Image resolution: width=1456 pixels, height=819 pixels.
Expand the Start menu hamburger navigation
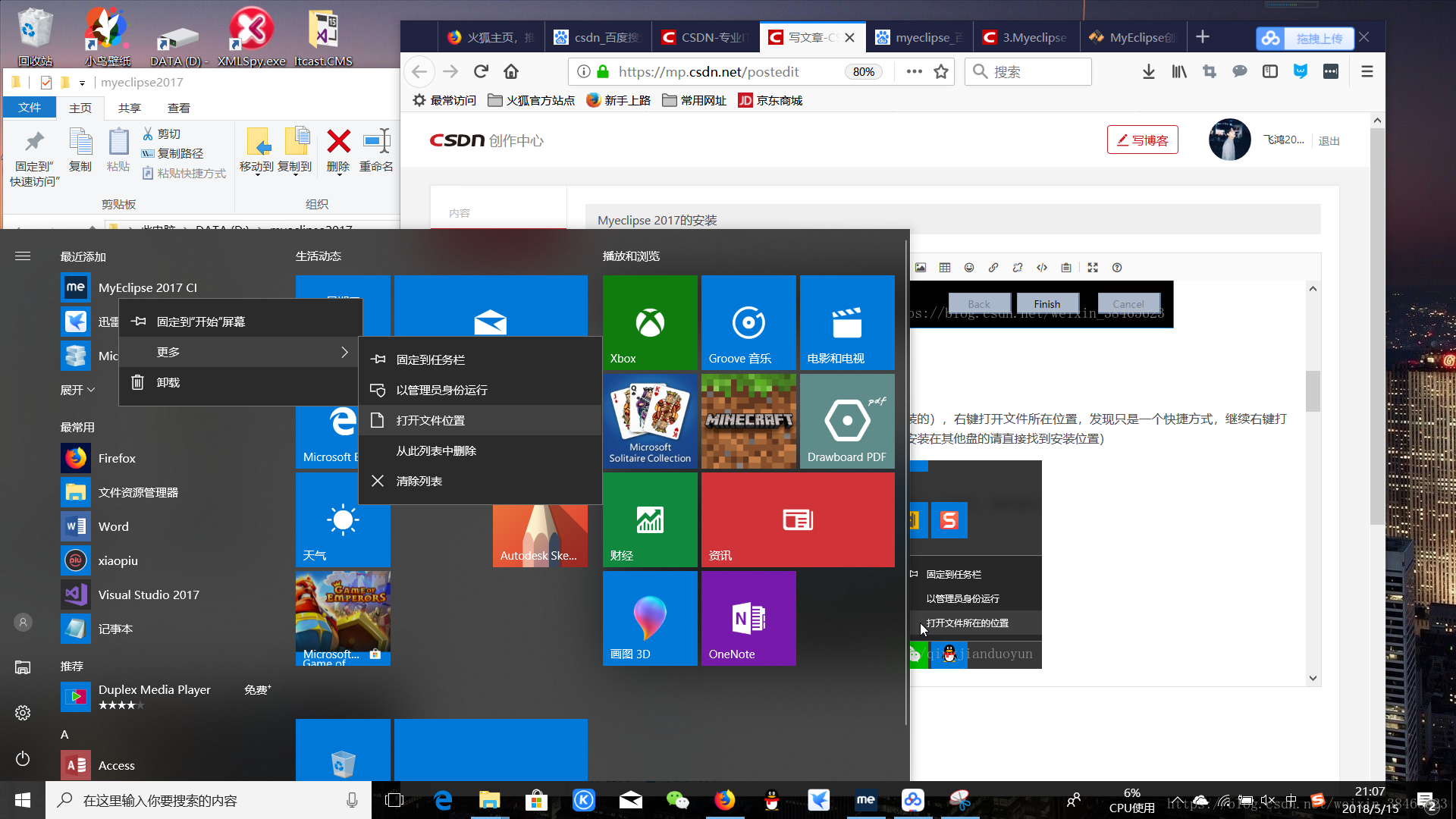pyautogui.click(x=23, y=256)
